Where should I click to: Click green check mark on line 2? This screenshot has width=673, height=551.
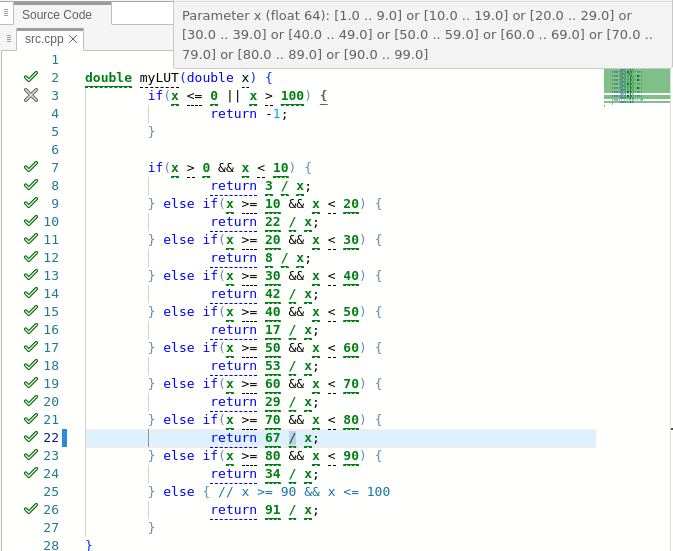pyautogui.click(x=31, y=77)
